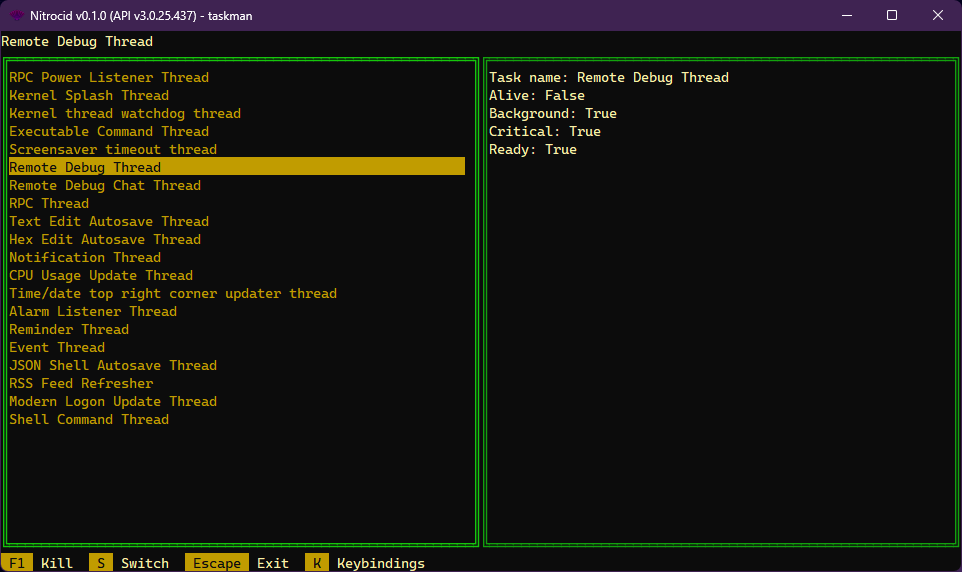
Task: Click the Task name line in details pane
Action: pyautogui.click(x=609, y=77)
